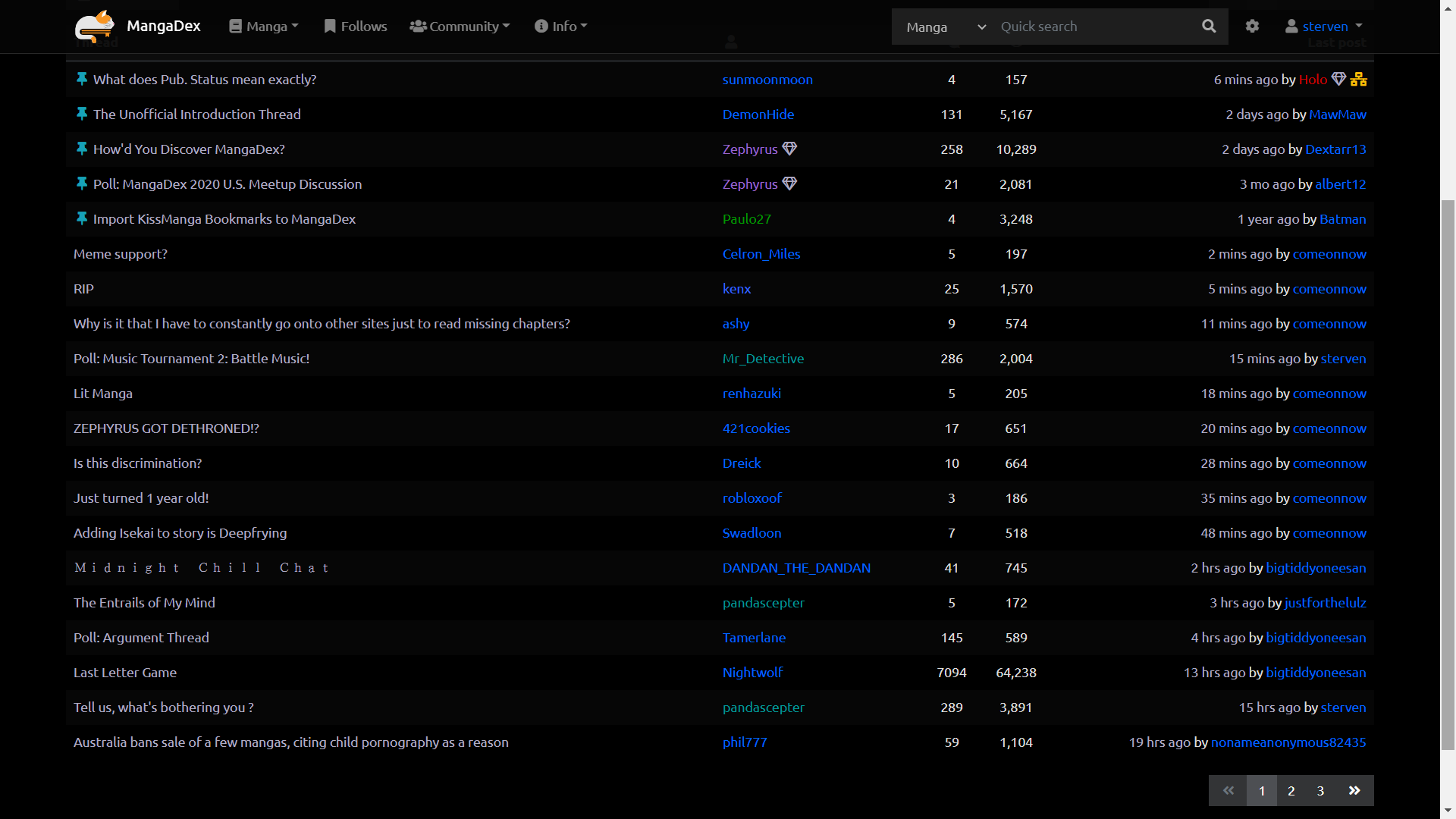This screenshot has width=1456, height=819.
Task: Click diamond badge beside Zephyrus on Meetup poll
Action: (x=789, y=184)
